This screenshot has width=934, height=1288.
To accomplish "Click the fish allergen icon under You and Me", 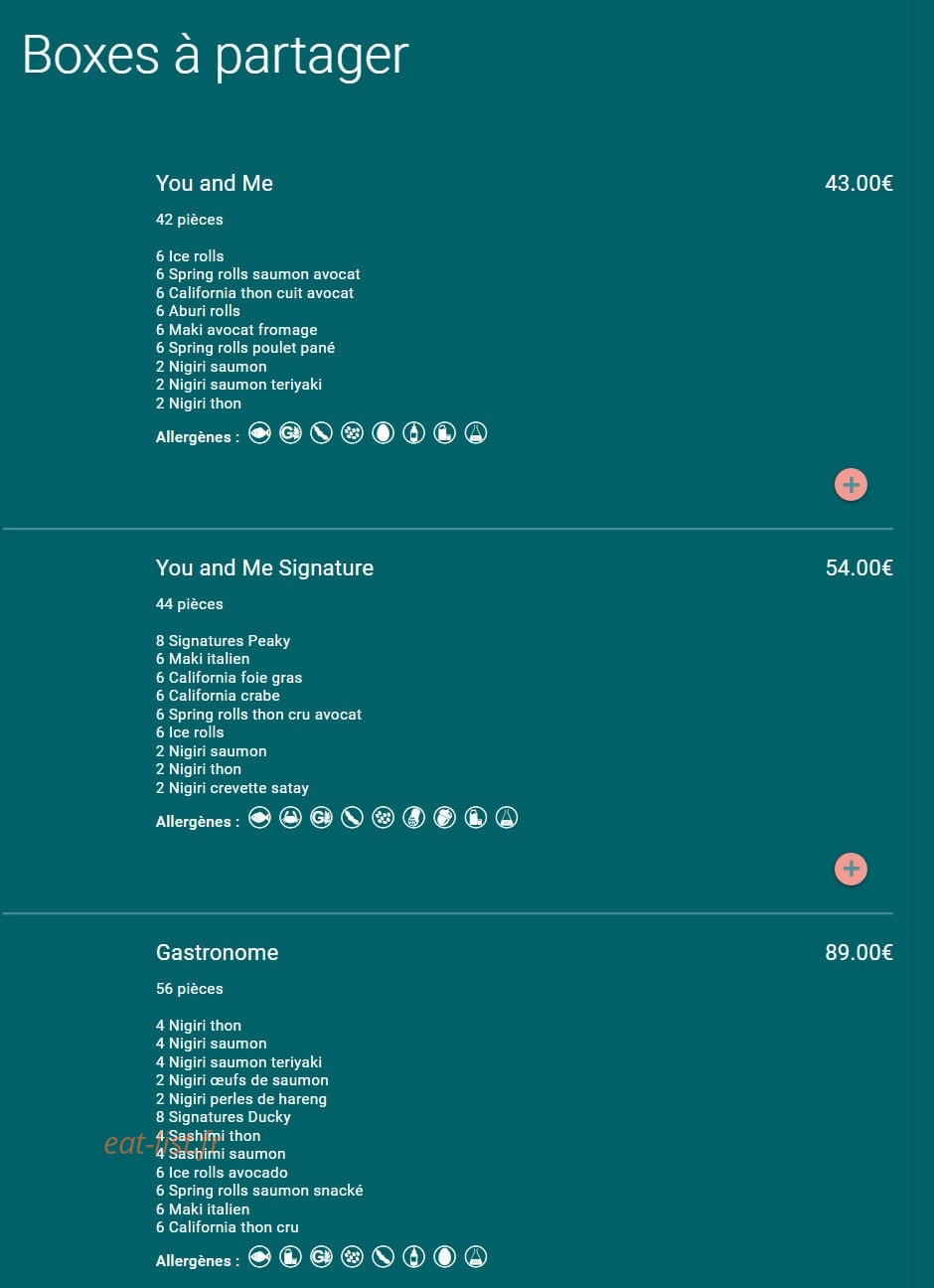I will tap(259, 433).
